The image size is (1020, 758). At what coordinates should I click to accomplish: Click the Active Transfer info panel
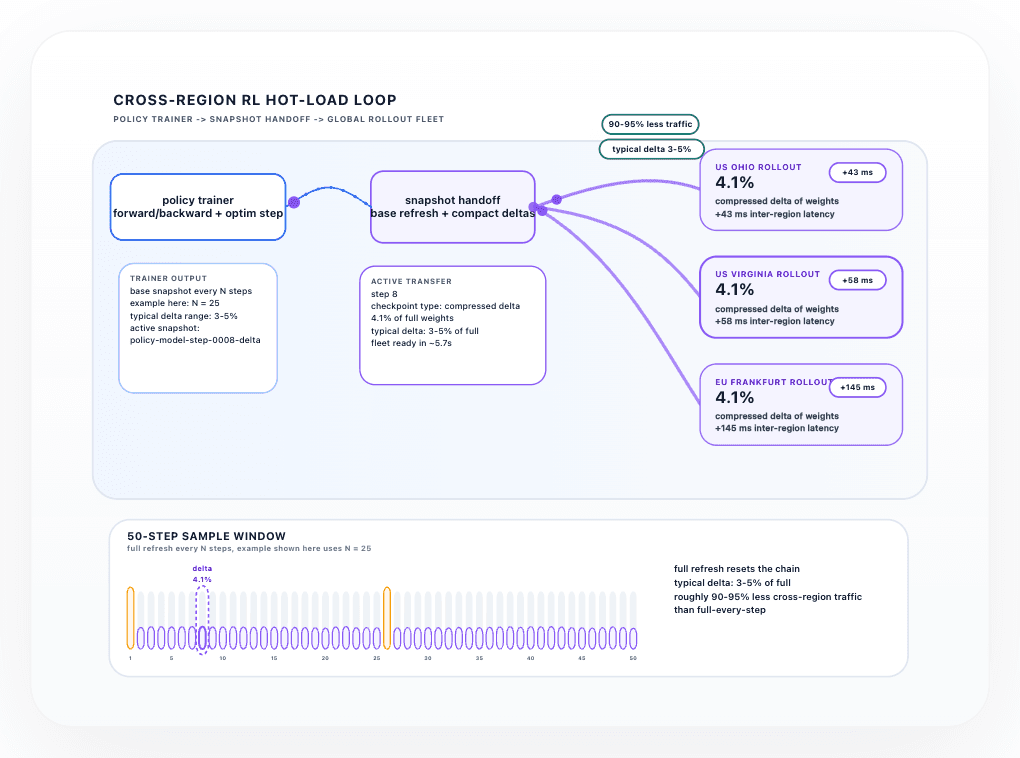452,325
